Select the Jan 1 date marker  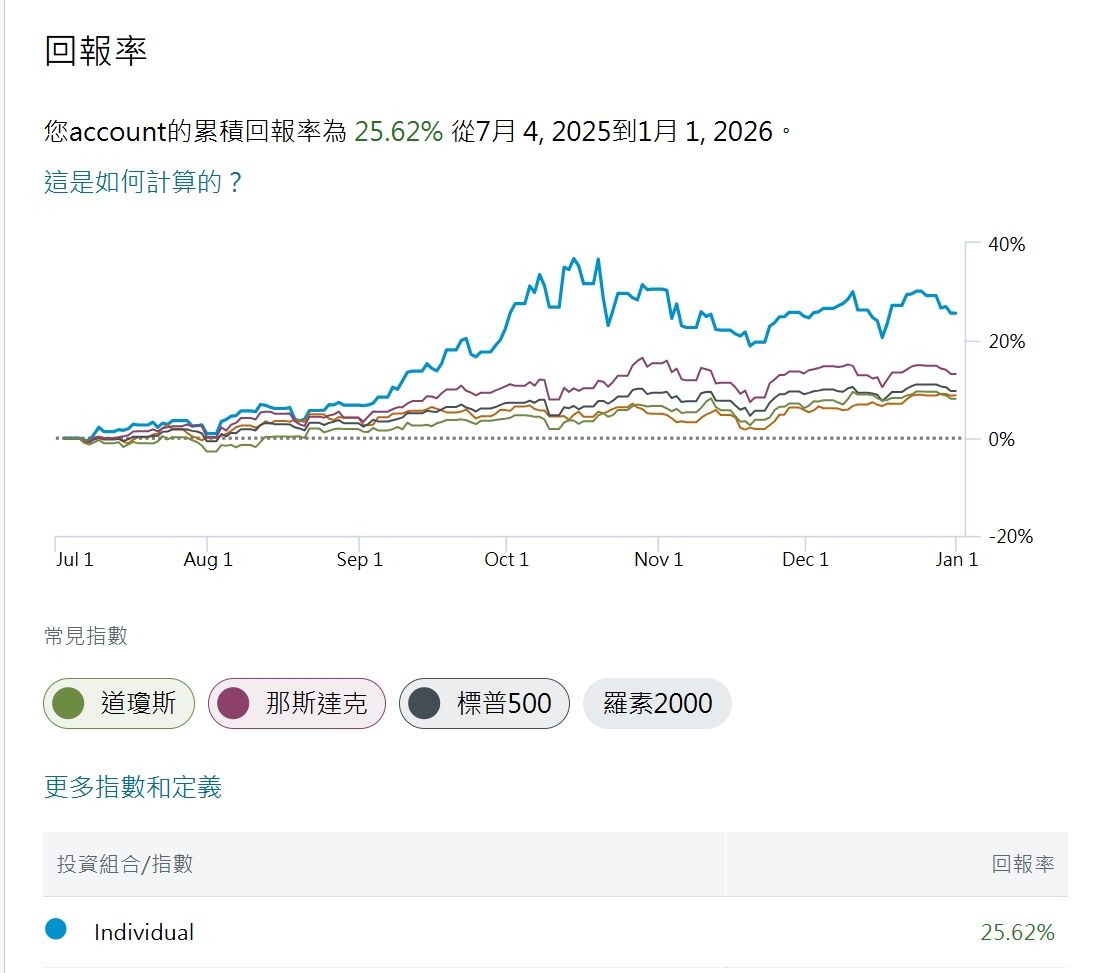click(x=957, y=559)
